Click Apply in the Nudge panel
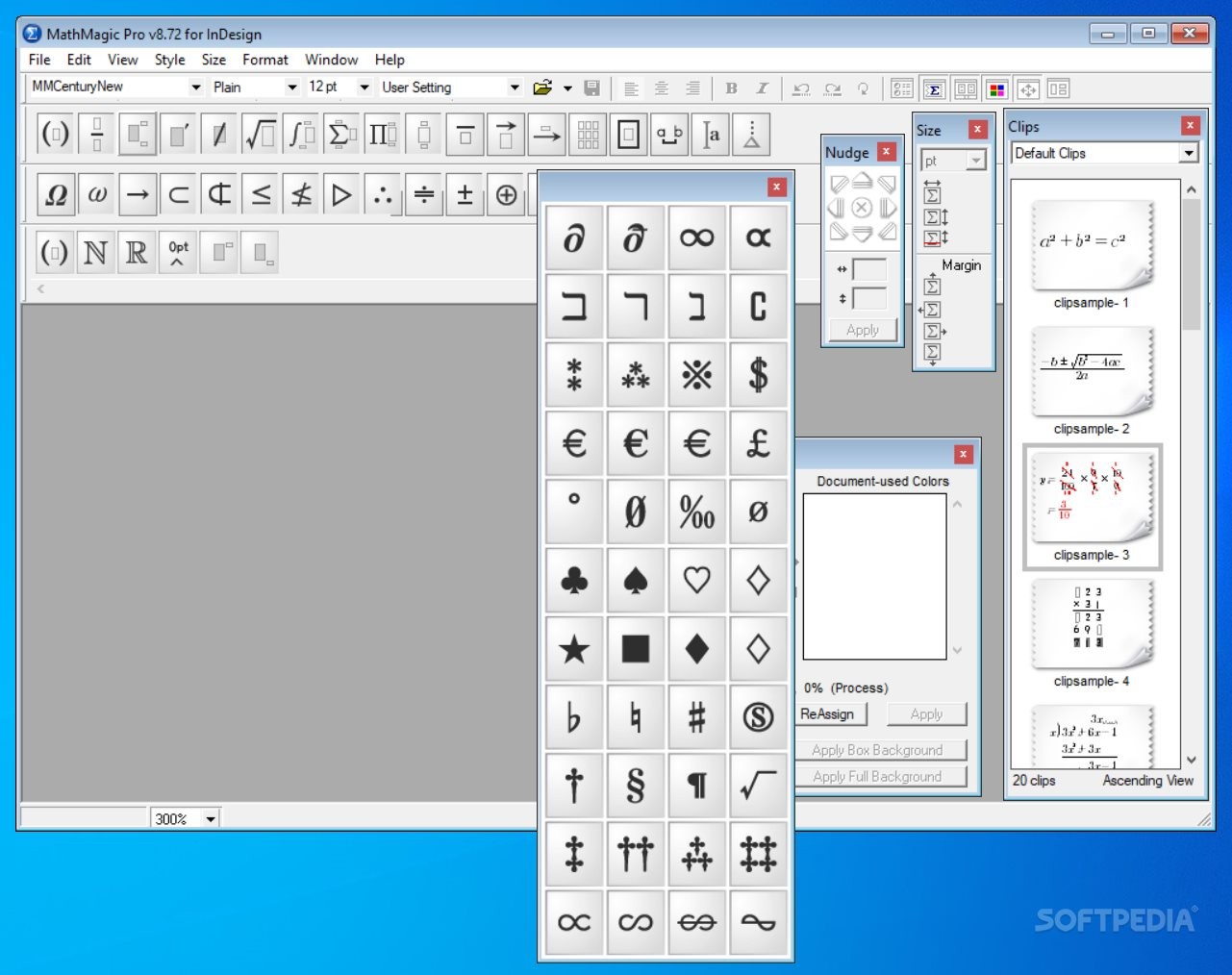 coord(863,330)
